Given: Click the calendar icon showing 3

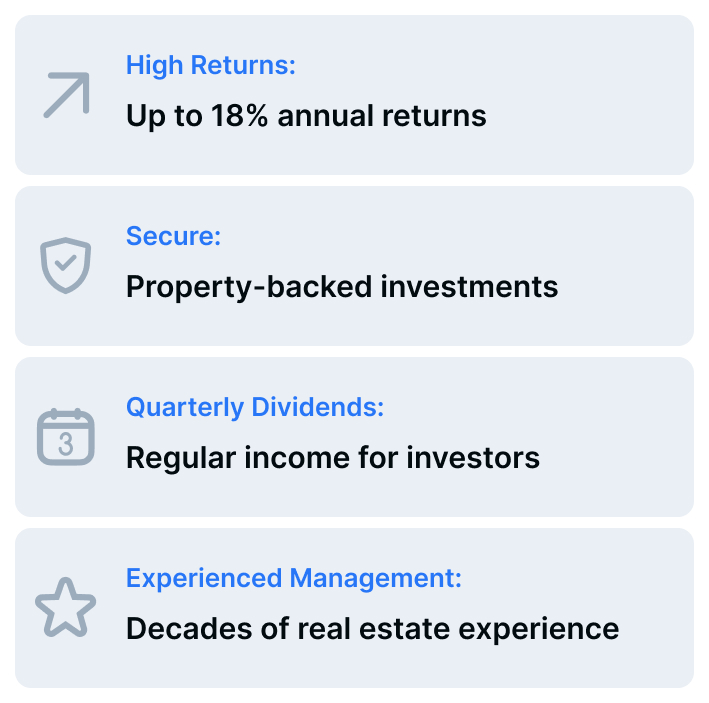Looking at the screenshot, I should (x=66, y=437).
